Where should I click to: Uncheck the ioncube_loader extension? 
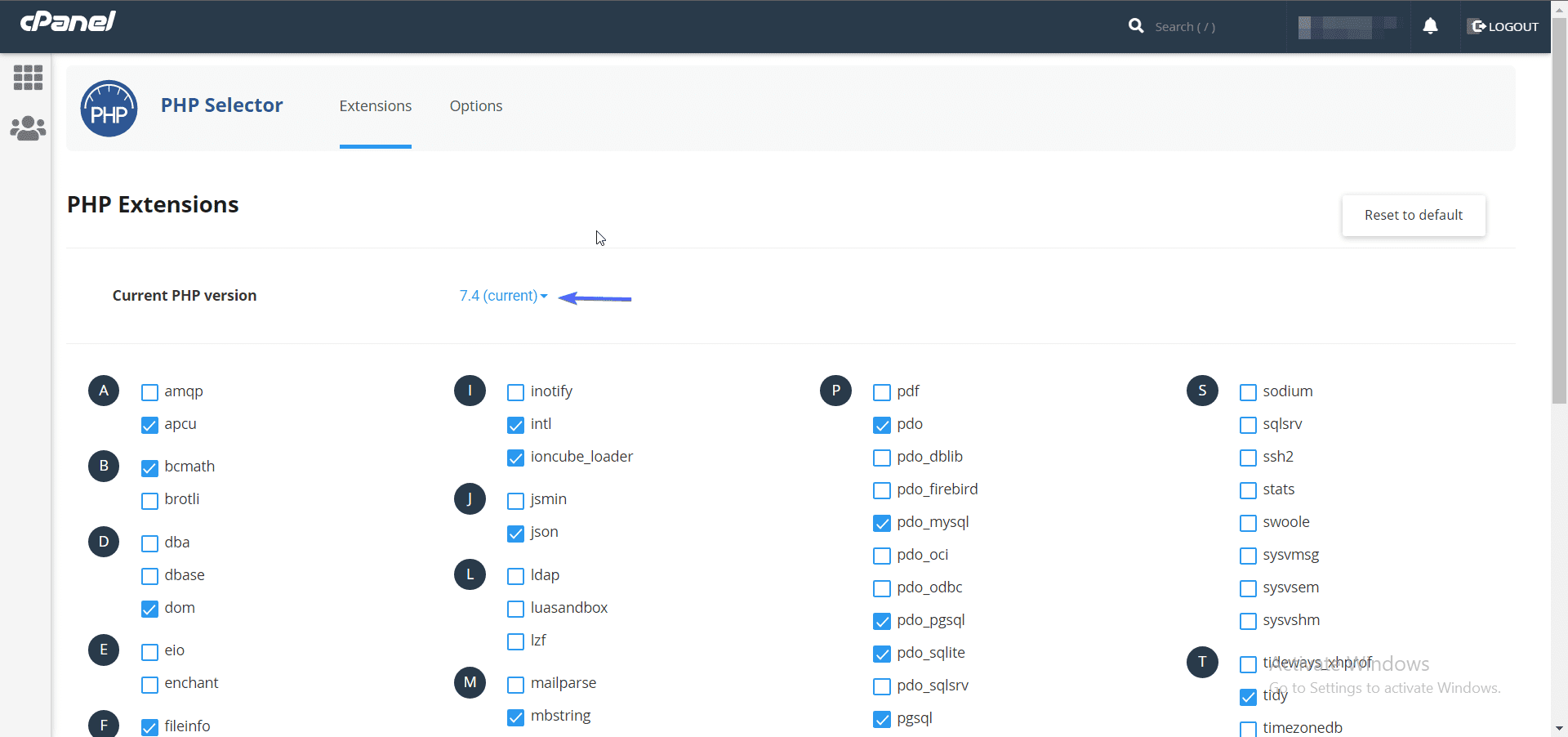click(x=515, y=458)
